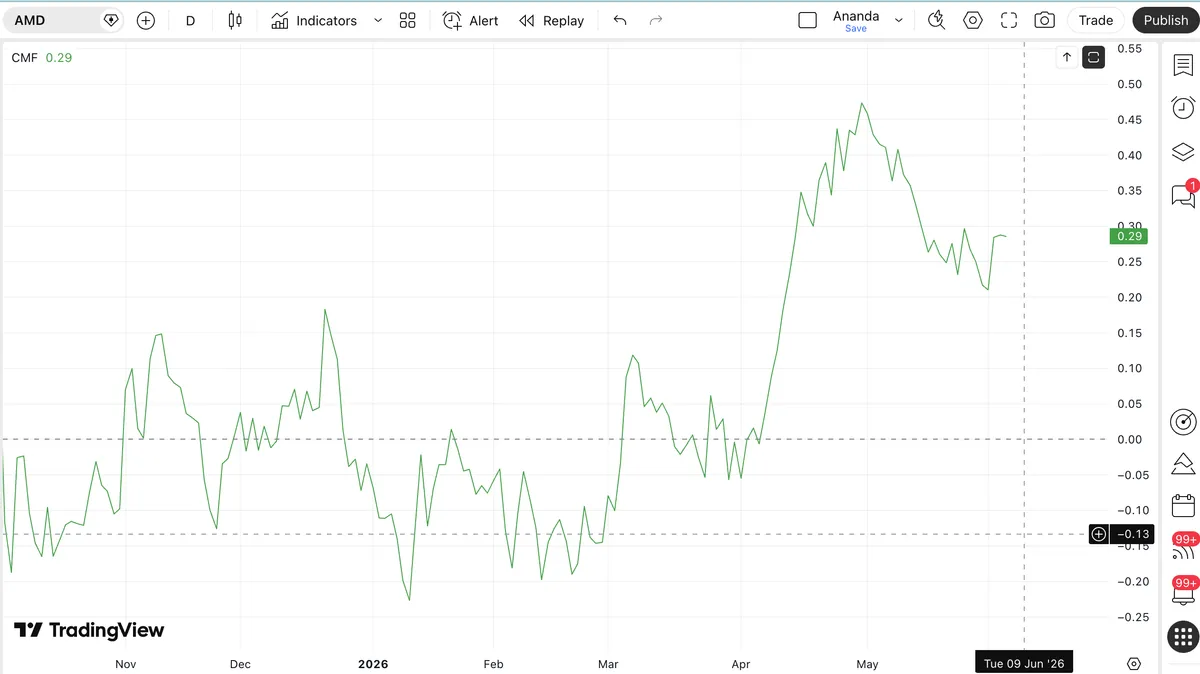
Task: Open the products grid menu button
Action: [1183, 636]
